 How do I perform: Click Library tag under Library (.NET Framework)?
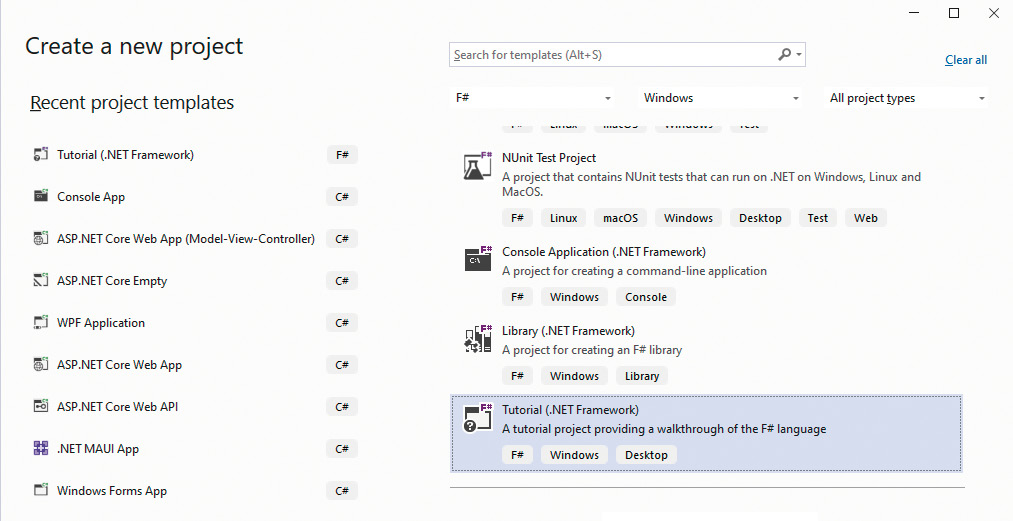[642, 376]
